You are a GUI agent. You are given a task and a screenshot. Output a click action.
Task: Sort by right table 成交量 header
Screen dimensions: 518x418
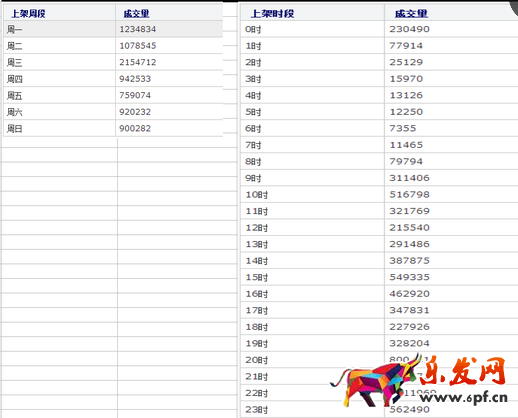pos(411,14)
